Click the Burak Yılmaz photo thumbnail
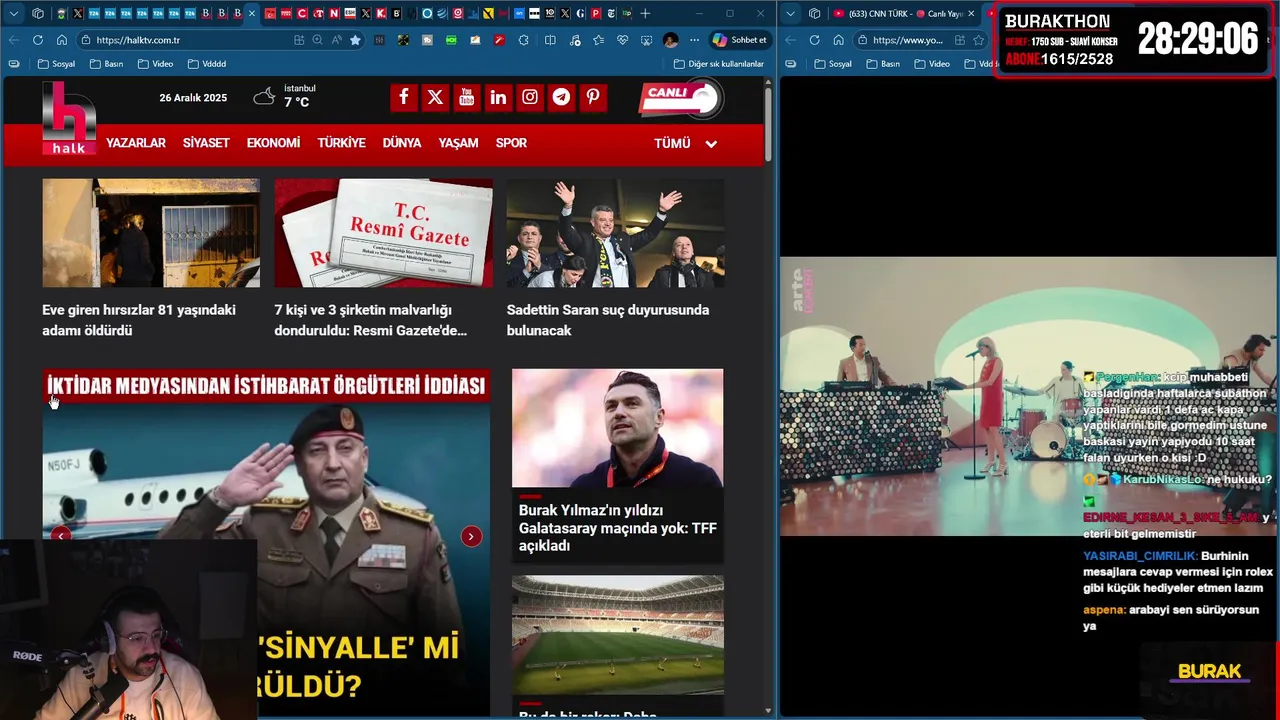1280x720 pixels. (x=617, y=428)
